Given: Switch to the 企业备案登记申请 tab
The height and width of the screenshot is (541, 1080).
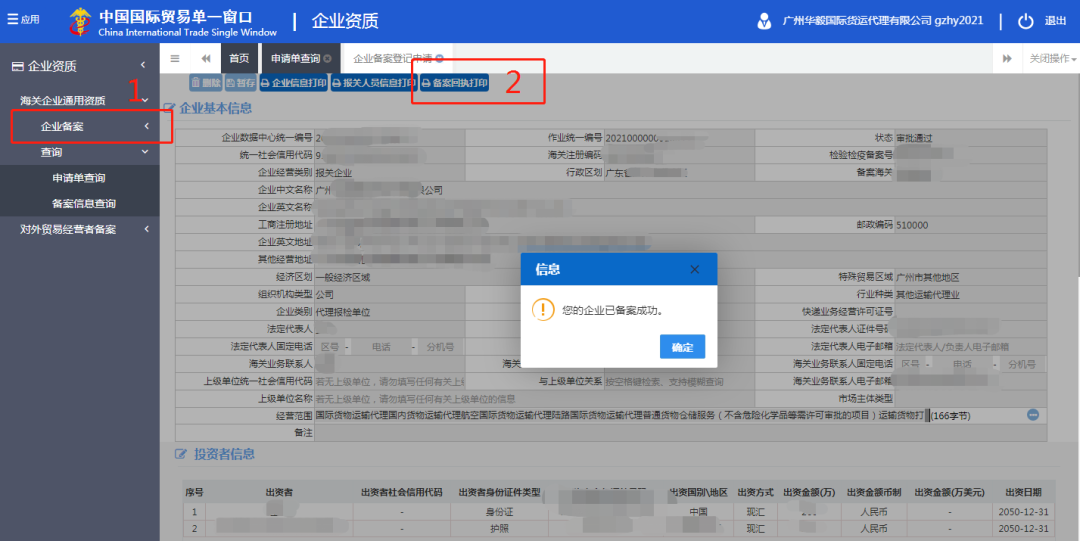Looking at the screenshot, I should 393,59.
